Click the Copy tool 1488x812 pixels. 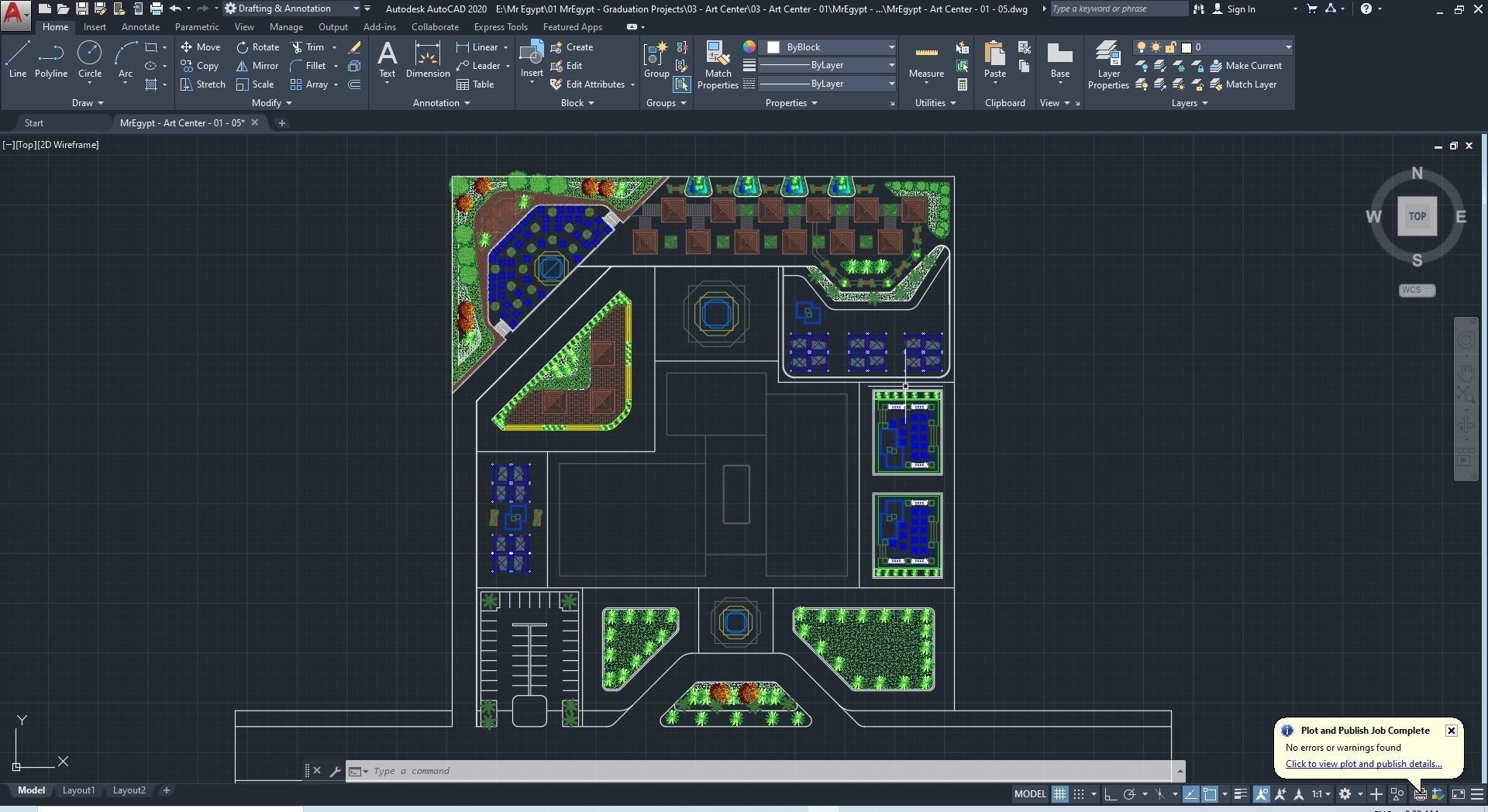pyautogui.click(x=199, y=66)
